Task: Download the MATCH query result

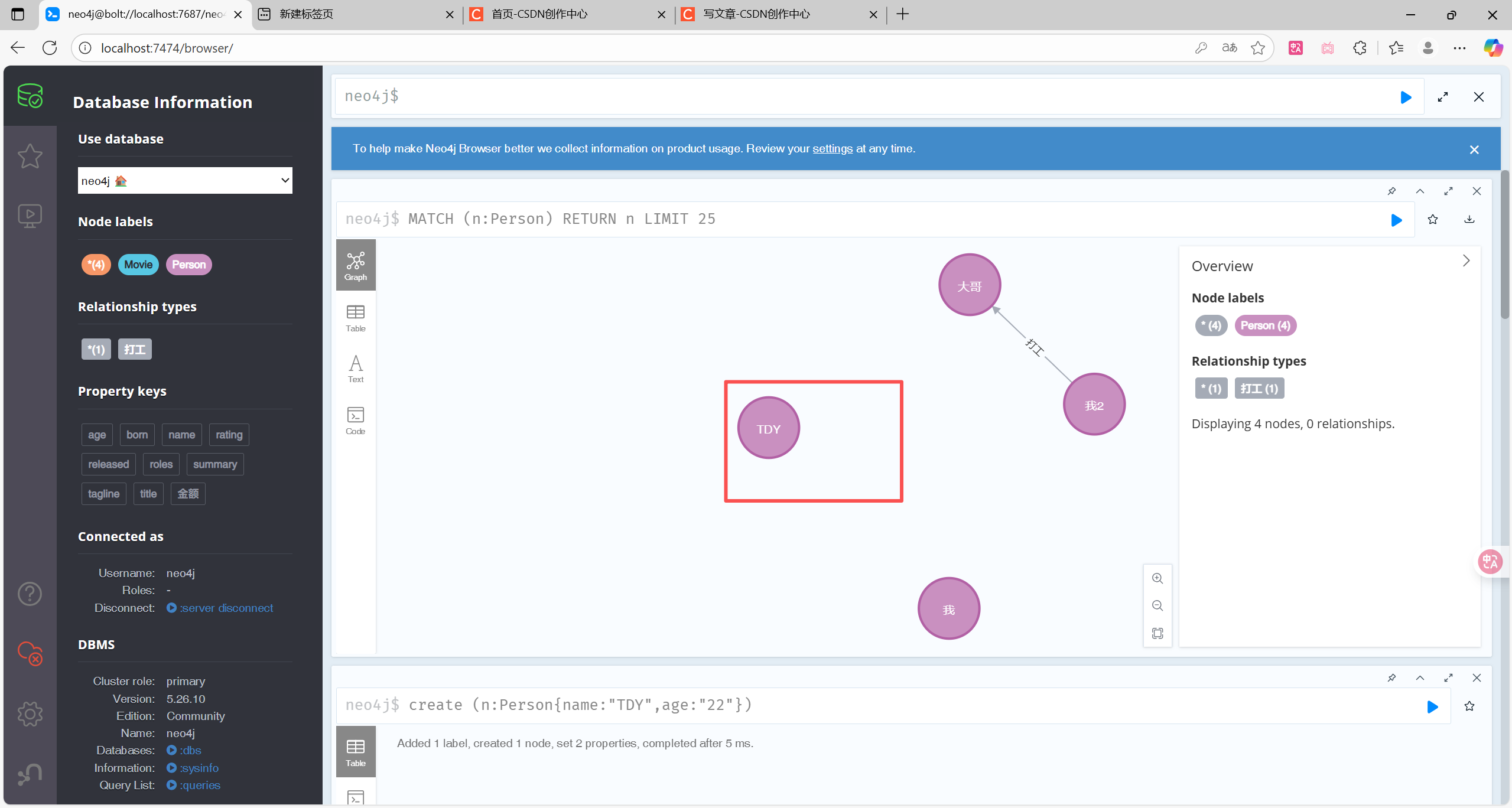Action: pyautogui.click(x=1469, y=220)
